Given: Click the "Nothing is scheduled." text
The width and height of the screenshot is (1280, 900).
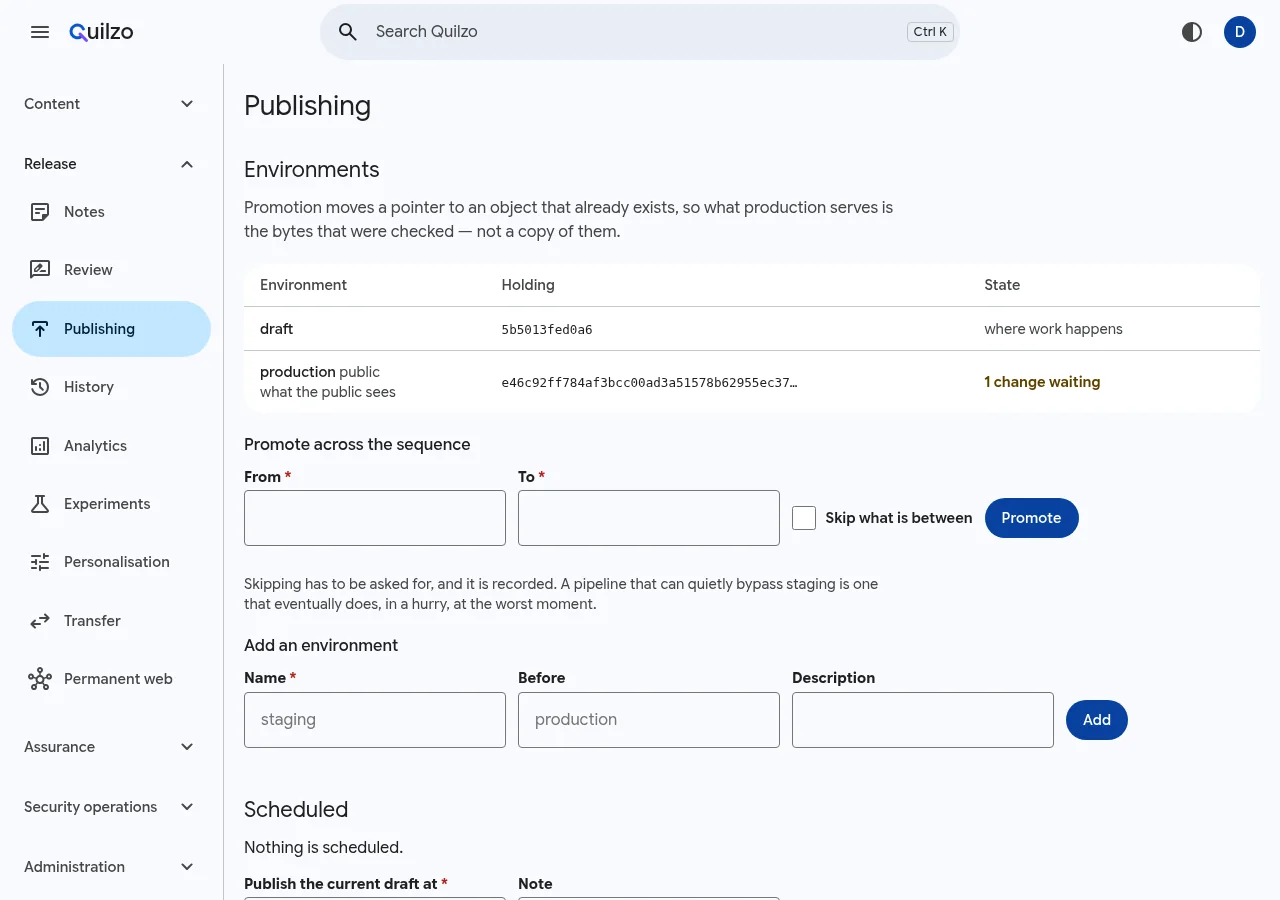Looking at the screenshot, I should point(323,847).
